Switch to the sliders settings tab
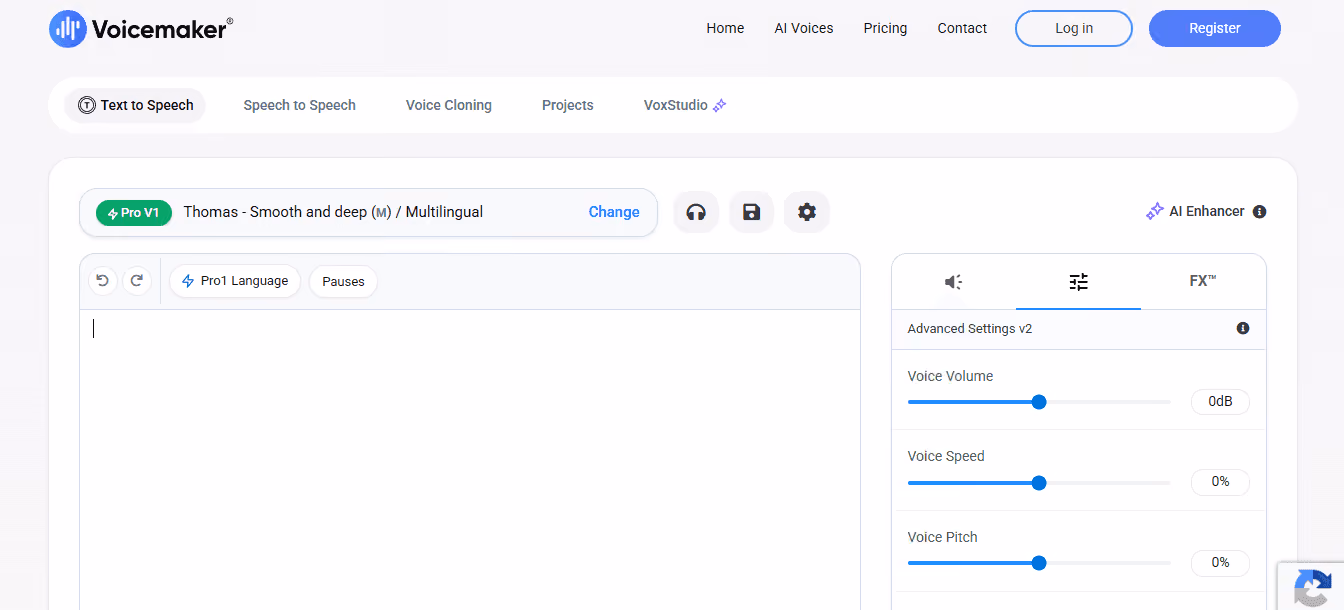Screen dimensions: 1344x610 click(1078, 282)
